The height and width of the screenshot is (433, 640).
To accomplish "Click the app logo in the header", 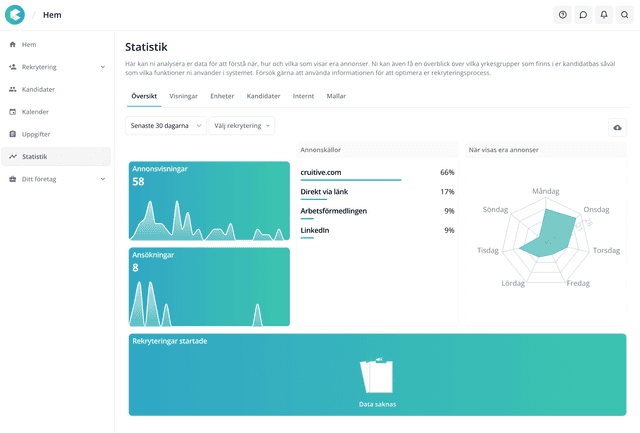I will [16, 15].
